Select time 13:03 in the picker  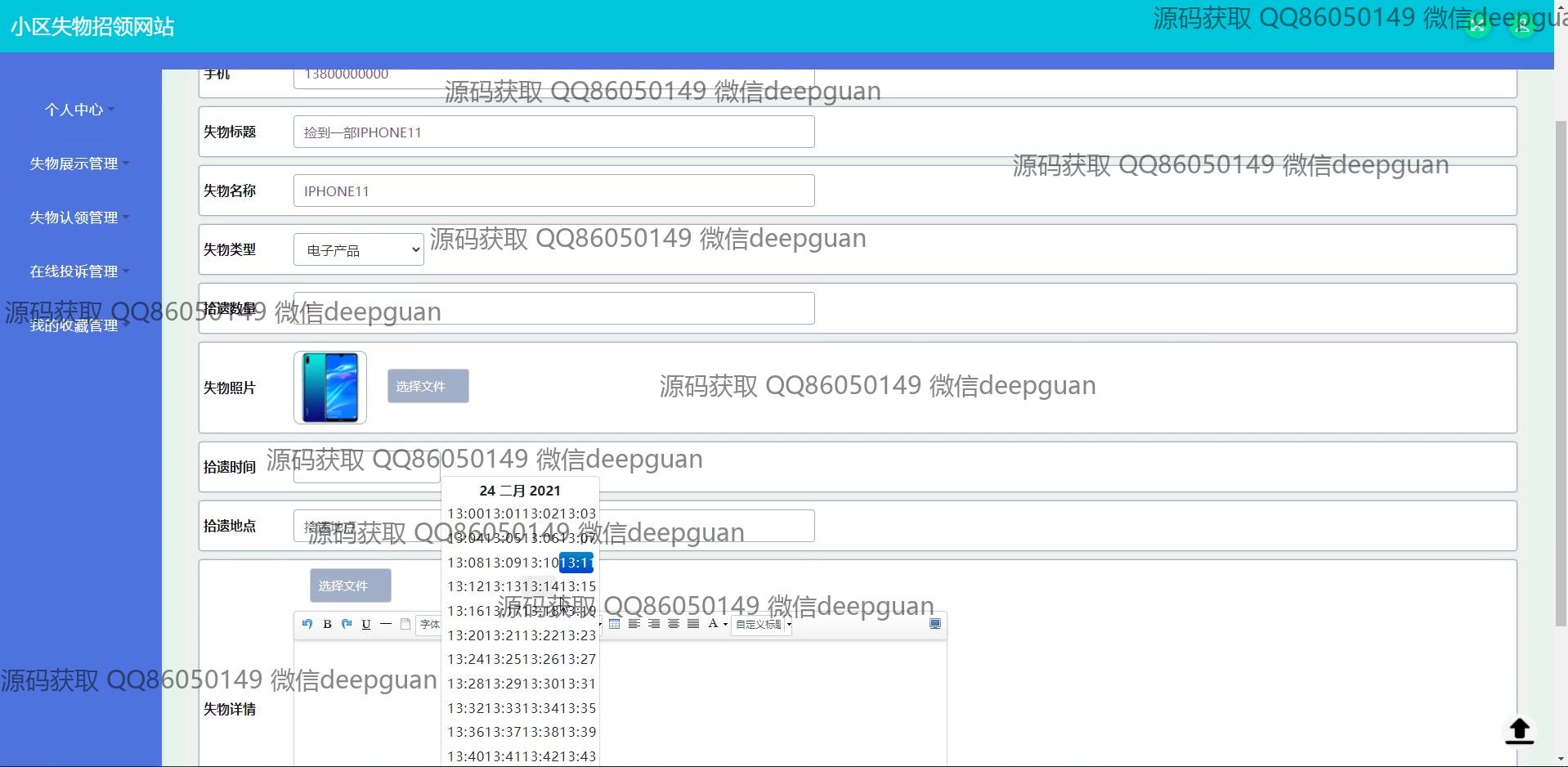point(578,514)
